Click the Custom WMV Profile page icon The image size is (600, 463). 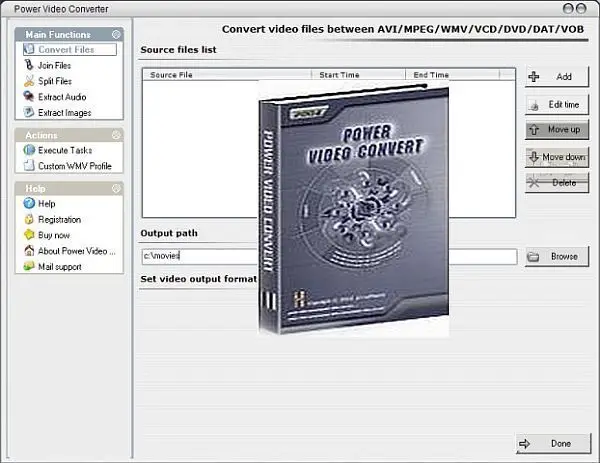29,166
